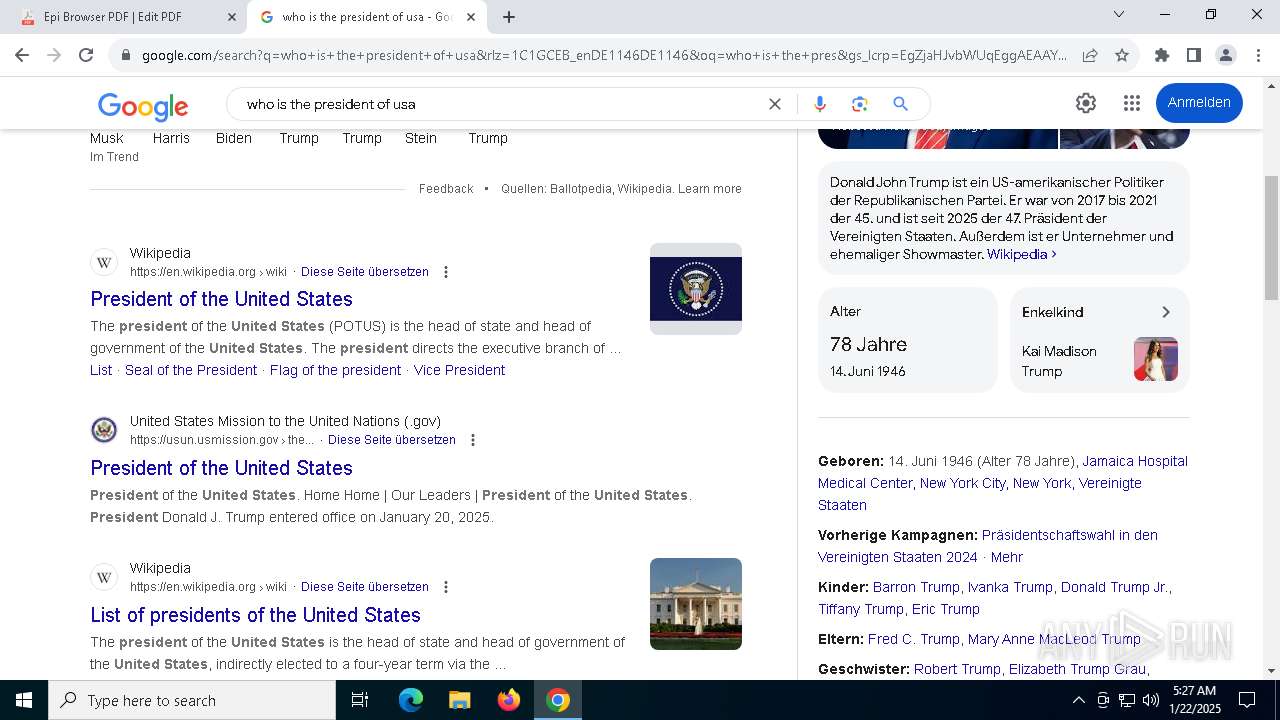Screen dimensions: 1280x720
Task: Go back with the browser back arrow
Action: 22,55
